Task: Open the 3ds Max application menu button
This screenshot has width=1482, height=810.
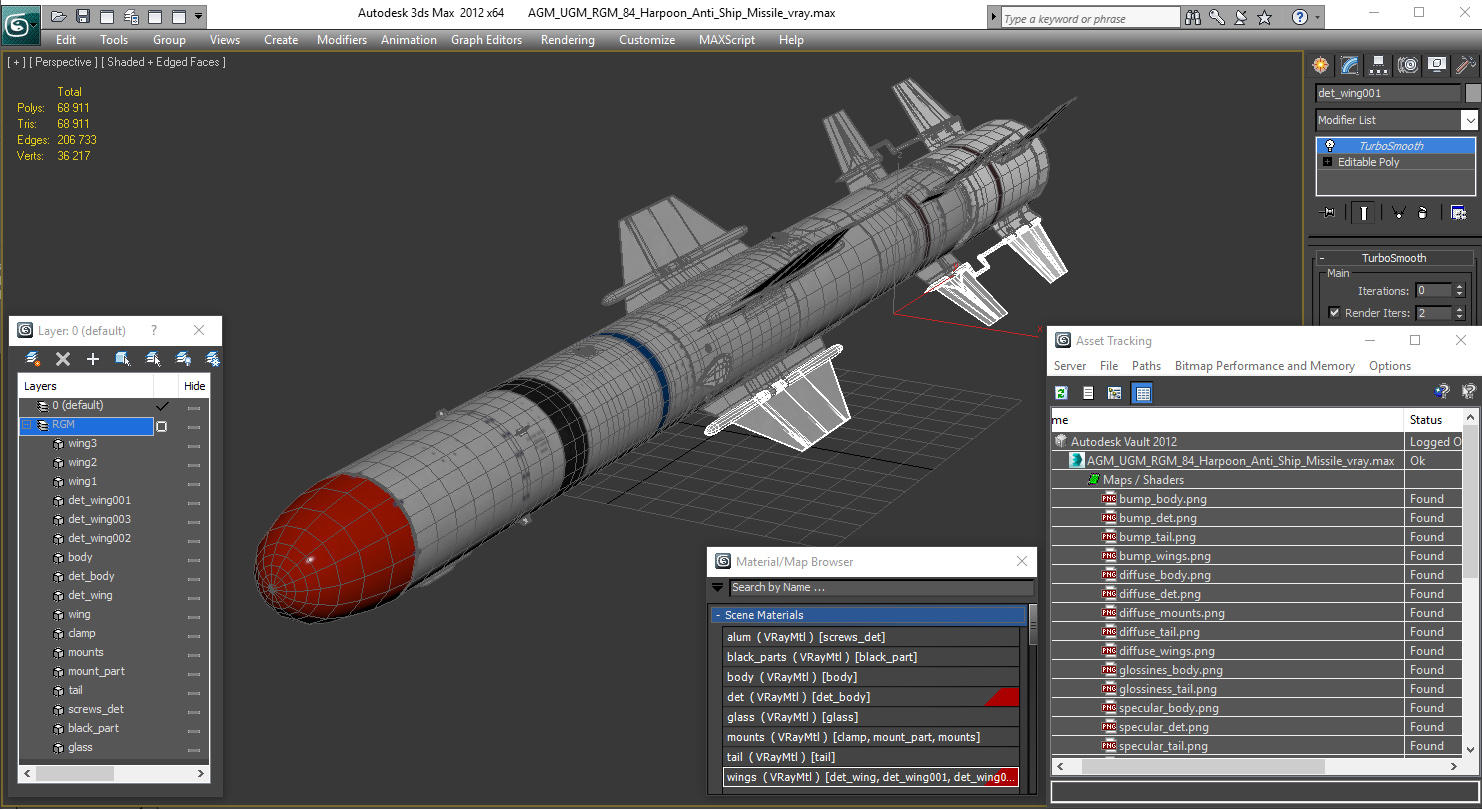Action: 20,23
